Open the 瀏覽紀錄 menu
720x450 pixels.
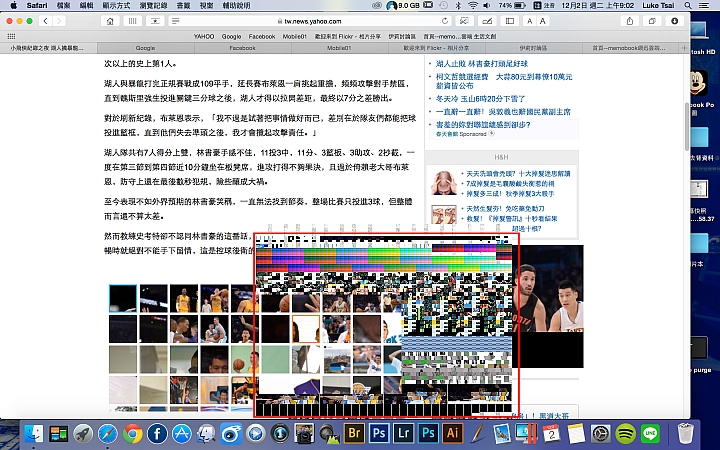[x=153, y=6]
